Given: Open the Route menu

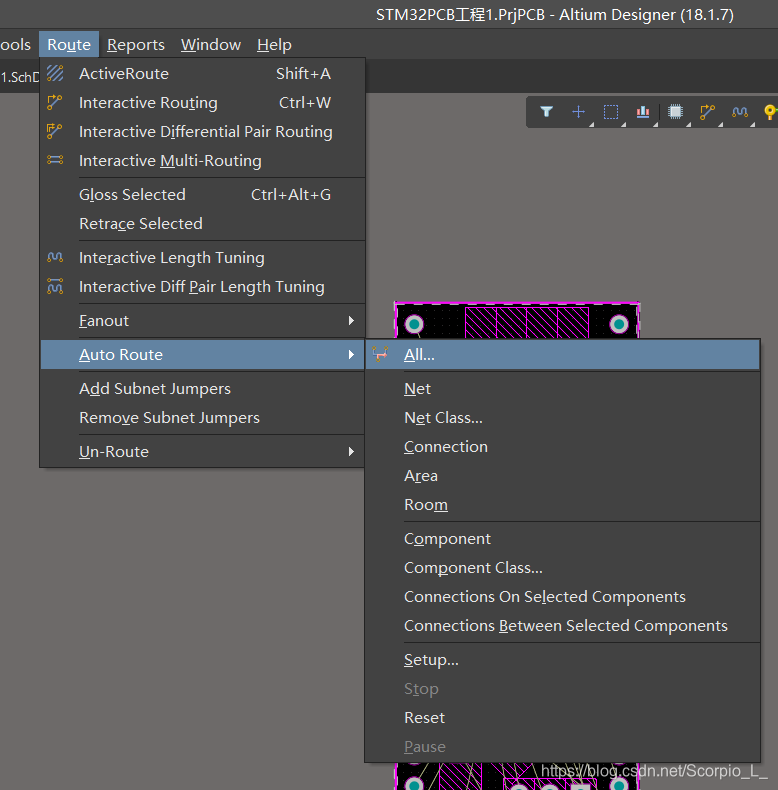Looking at the screenshot, I should pos(69,45).
